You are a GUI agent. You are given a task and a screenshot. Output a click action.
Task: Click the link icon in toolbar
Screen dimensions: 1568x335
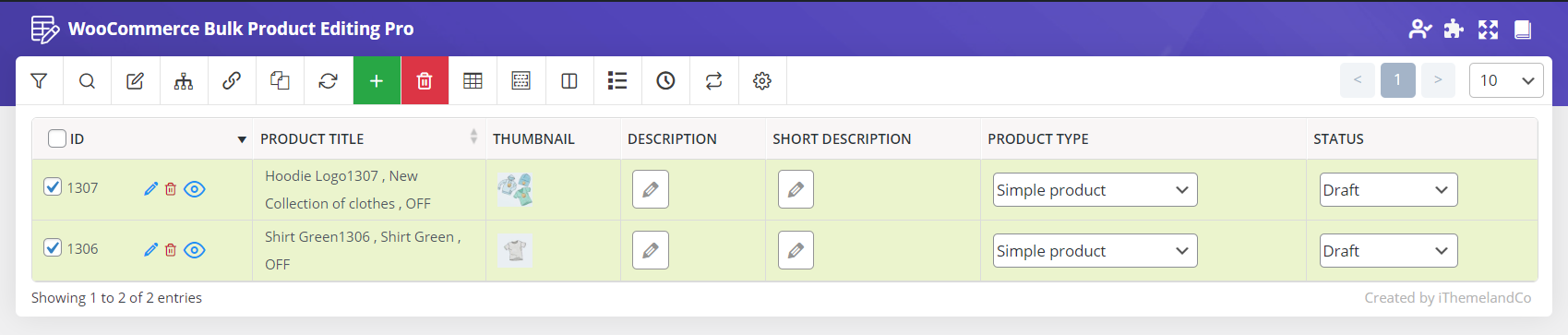click(232, 80)
